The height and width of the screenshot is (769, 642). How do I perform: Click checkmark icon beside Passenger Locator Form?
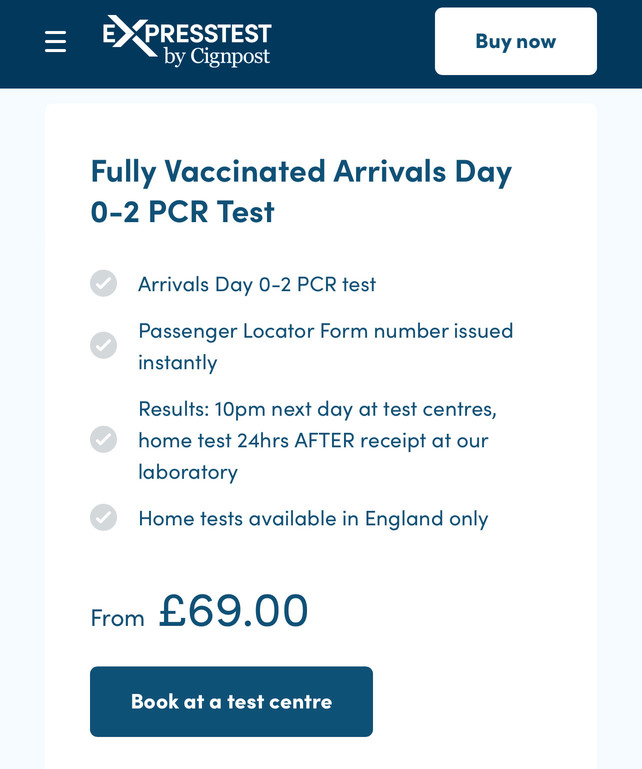(103, 345)
